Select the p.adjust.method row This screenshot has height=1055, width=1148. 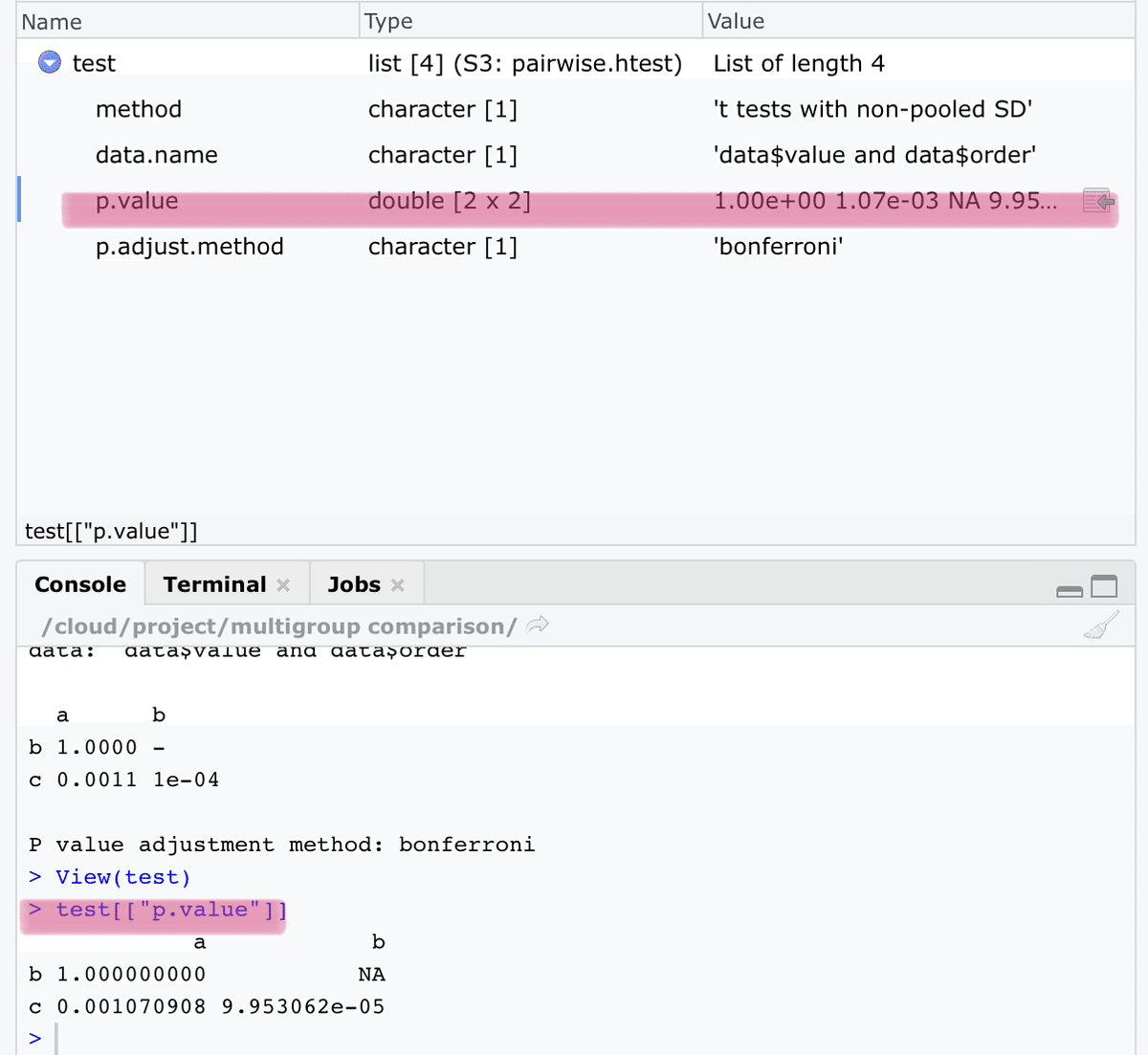(189, 246)
